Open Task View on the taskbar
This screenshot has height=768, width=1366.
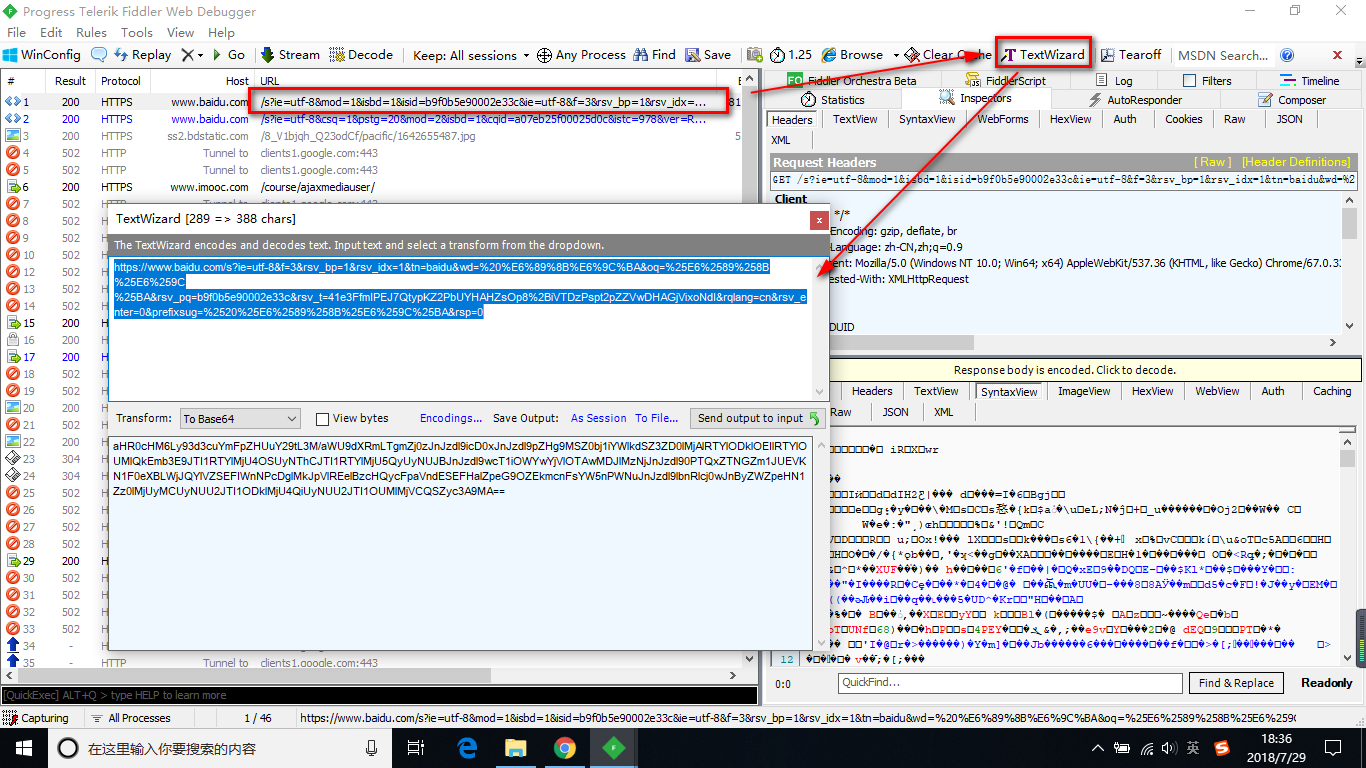coord(417,748)
